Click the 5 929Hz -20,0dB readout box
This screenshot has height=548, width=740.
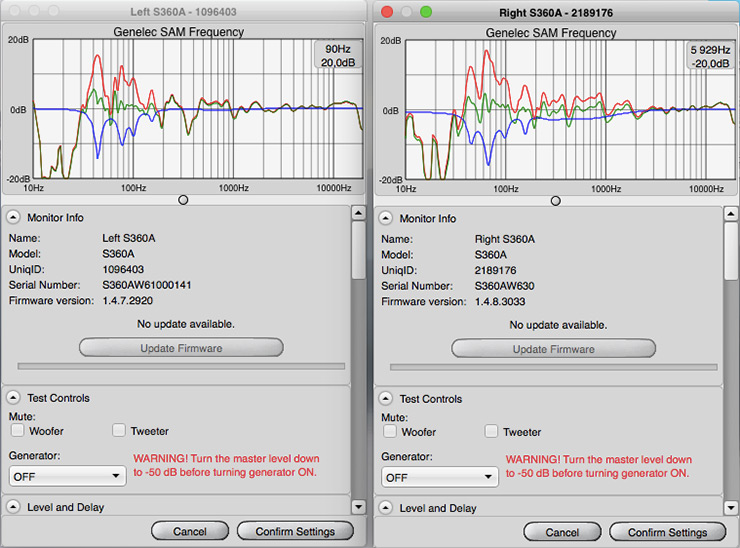[710, 56]
